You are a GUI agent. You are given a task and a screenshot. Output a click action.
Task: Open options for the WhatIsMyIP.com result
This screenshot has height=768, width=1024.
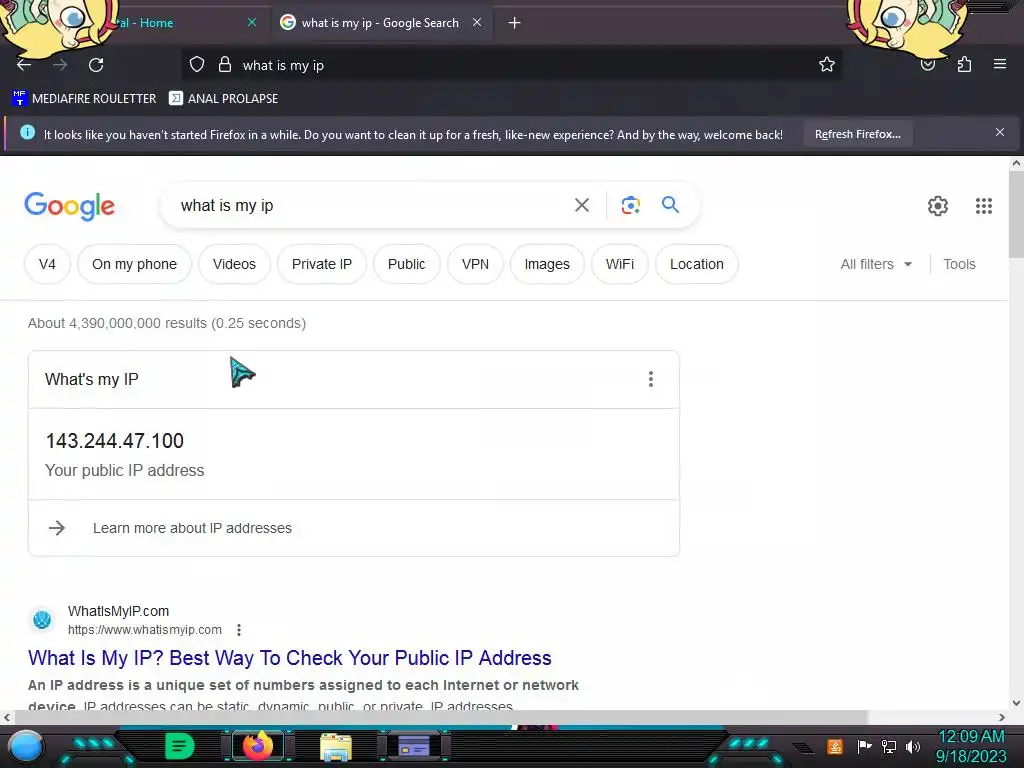[239, 630]
